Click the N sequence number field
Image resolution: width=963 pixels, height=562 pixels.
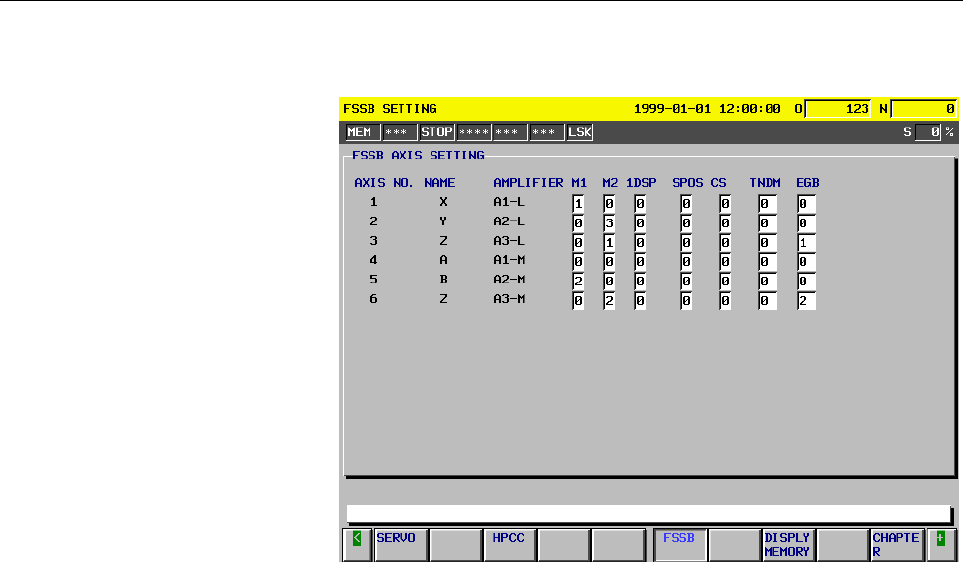[x=924, y=109]
